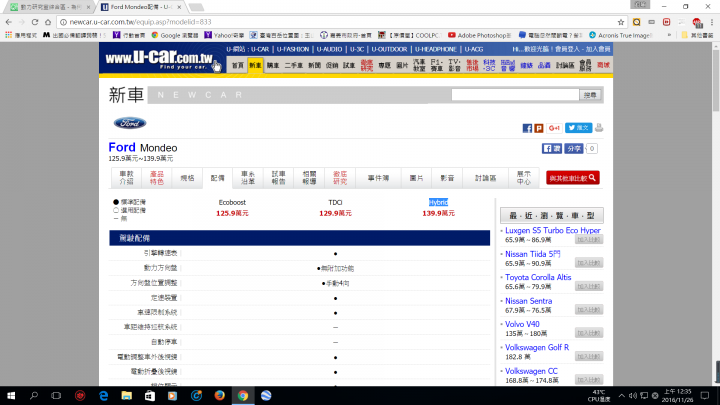This screenshot has width=720, height=405.
Task: Open Windows Start menu
Action: pyautogui.click(x=11, y=395)
